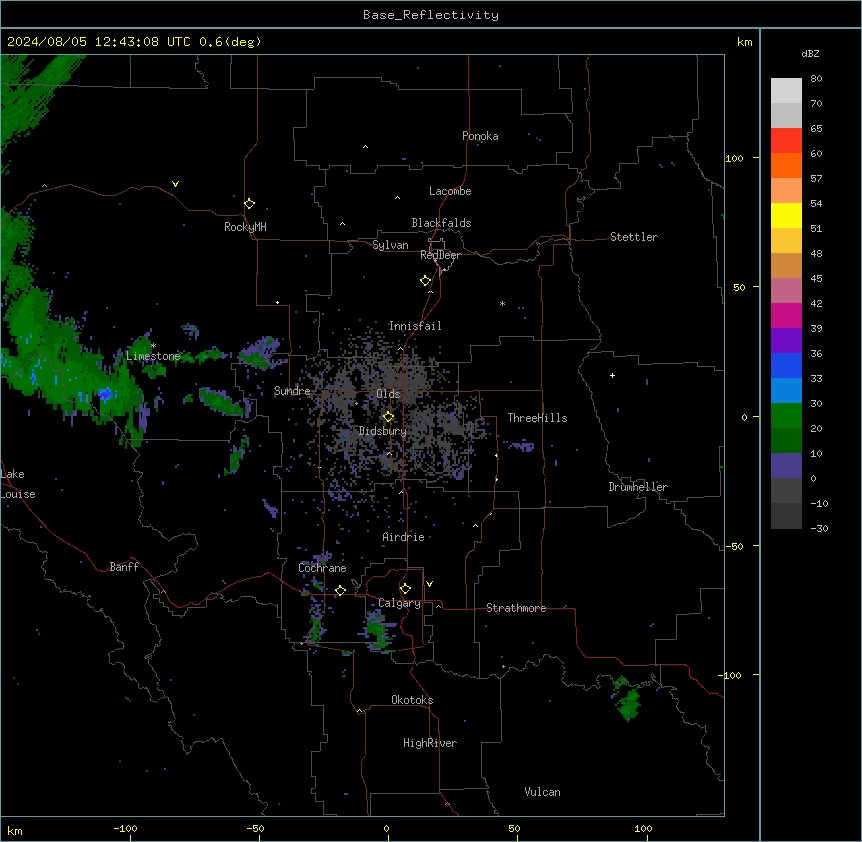Pick the royal blue swatch below 36 dBZ
The width and height of the screenshot is (862, 842).
point(786,365)
